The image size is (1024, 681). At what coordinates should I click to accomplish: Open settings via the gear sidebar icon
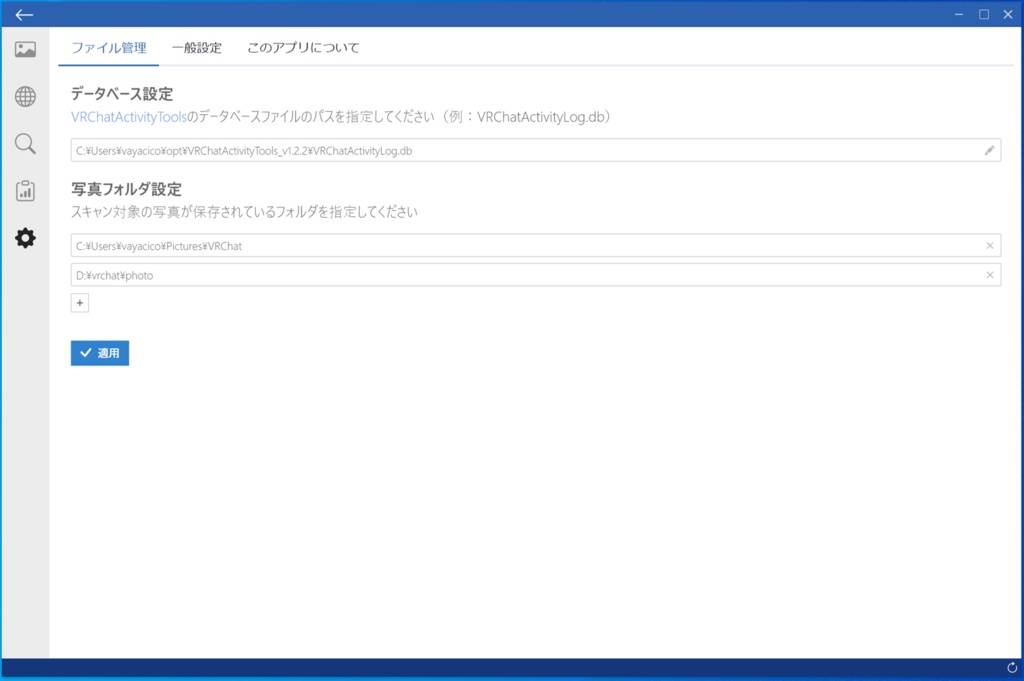[x=24, y=238]
